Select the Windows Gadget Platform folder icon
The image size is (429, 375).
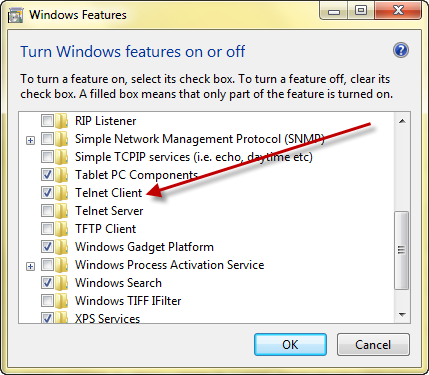pos(62,247)
